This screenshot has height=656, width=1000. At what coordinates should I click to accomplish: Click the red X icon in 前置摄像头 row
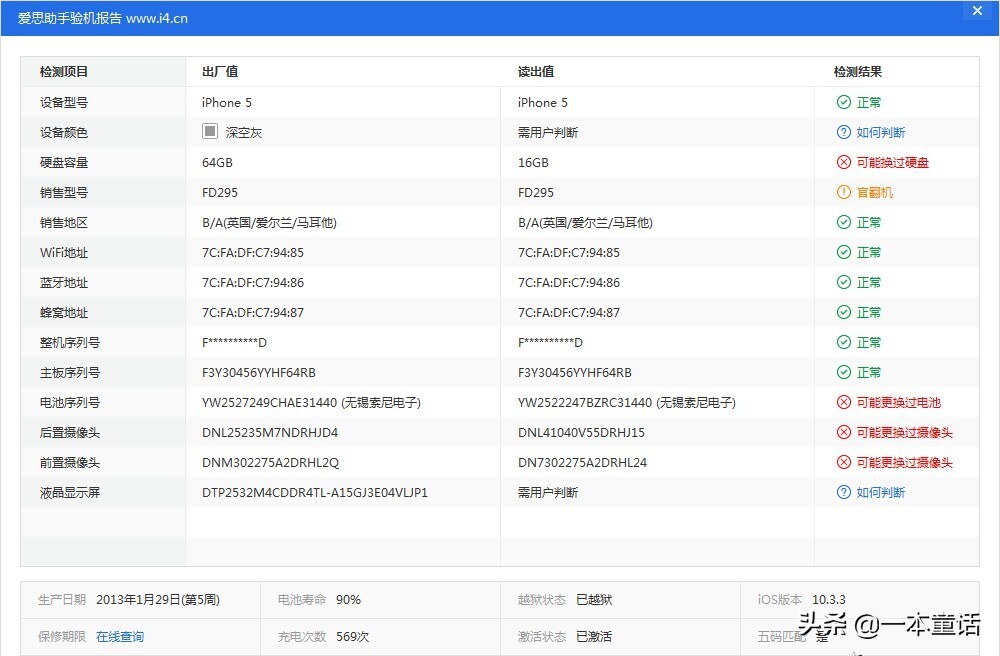pos(844,462)
